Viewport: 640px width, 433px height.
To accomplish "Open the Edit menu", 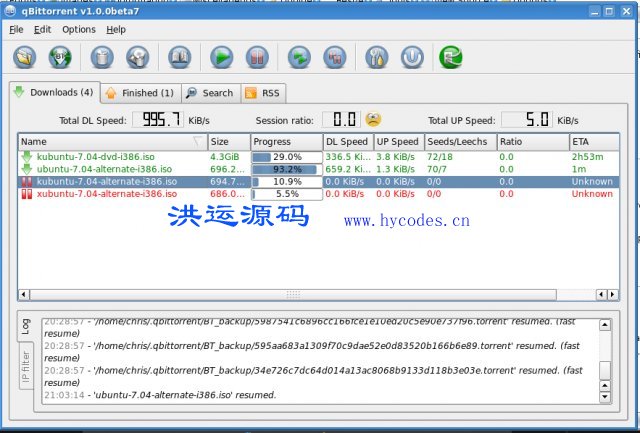I will click(x=42, y=29).
